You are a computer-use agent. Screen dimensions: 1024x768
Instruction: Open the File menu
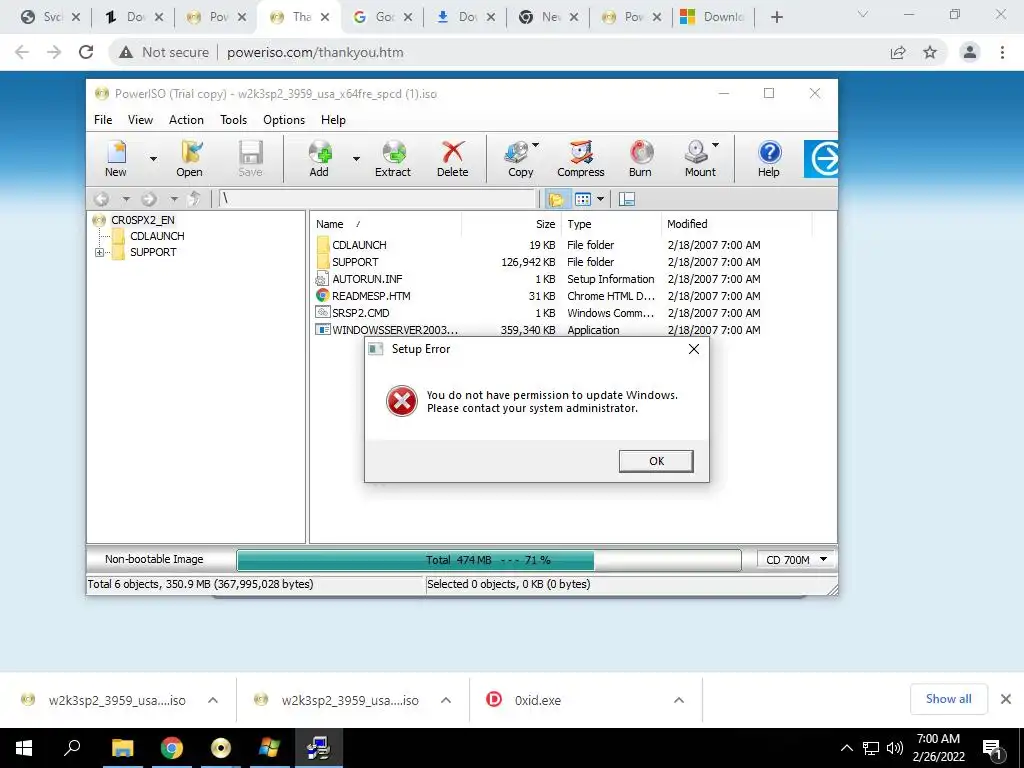tap(103, 120)
